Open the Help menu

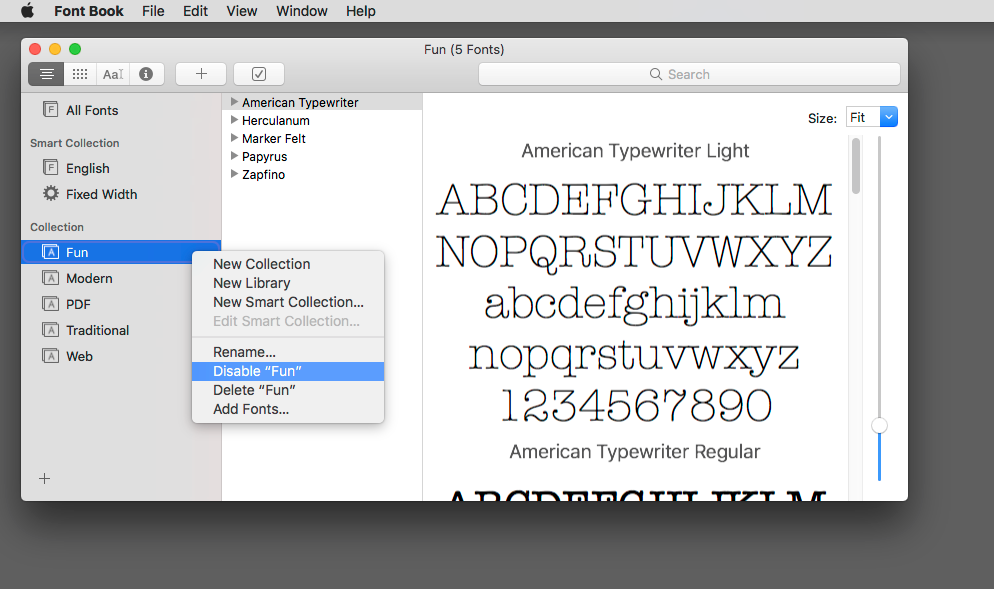[361, 11]
